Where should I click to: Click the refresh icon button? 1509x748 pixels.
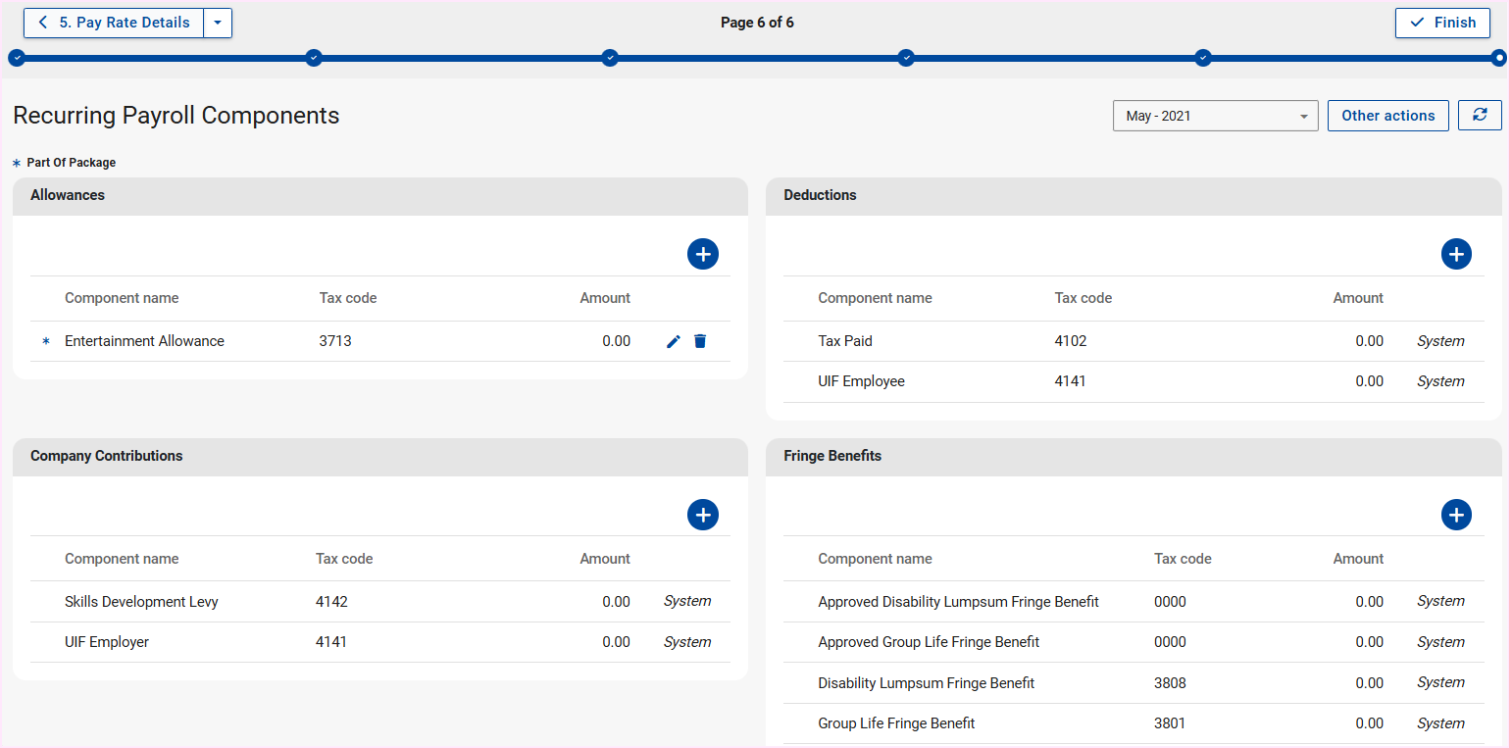[x=1480, y=115]
